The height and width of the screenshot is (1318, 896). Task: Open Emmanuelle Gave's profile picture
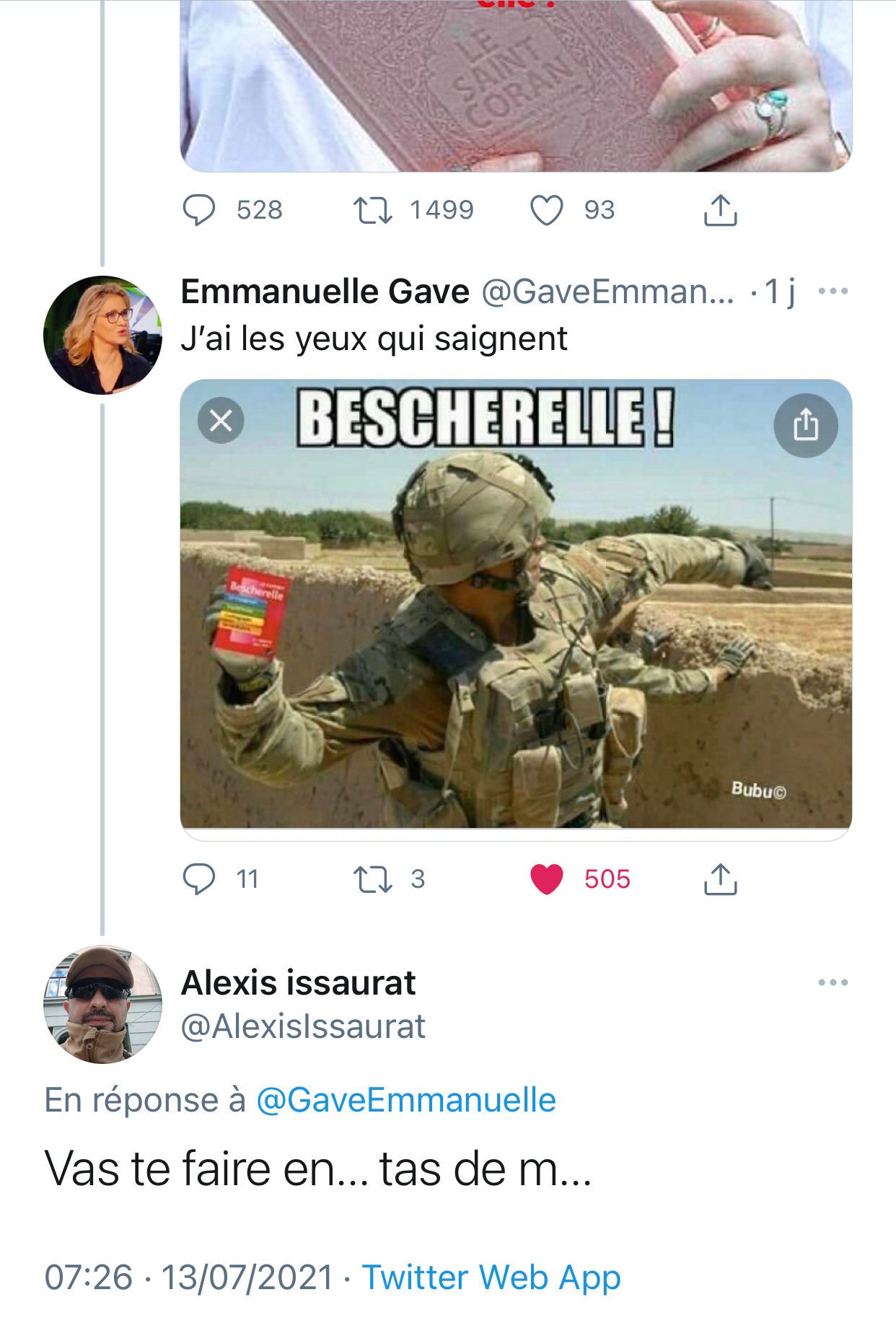pos(102,335)
